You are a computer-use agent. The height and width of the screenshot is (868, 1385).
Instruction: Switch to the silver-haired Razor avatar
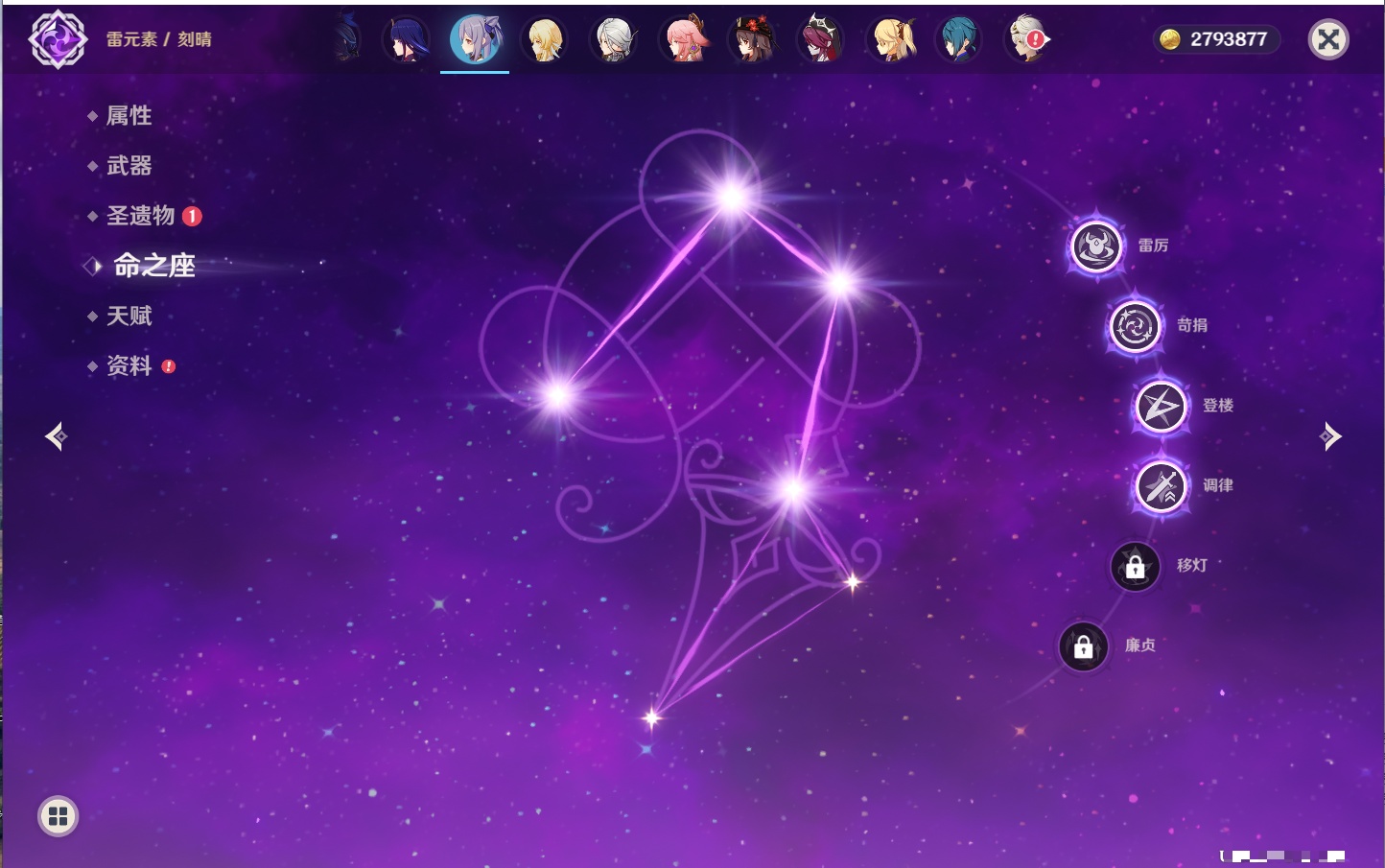tap(614, 40)
